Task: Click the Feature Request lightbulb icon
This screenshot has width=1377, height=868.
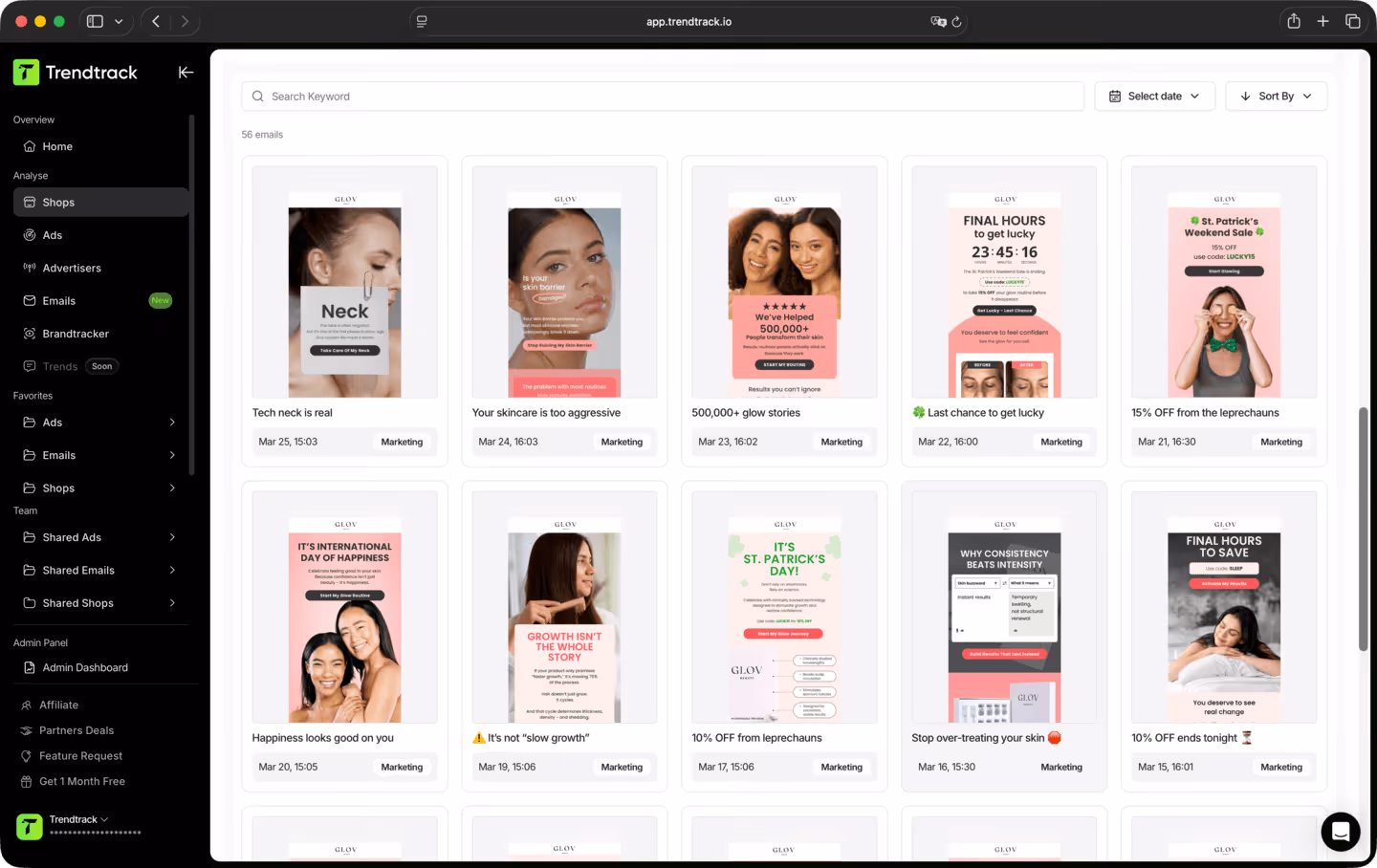Action: [27, 756]
